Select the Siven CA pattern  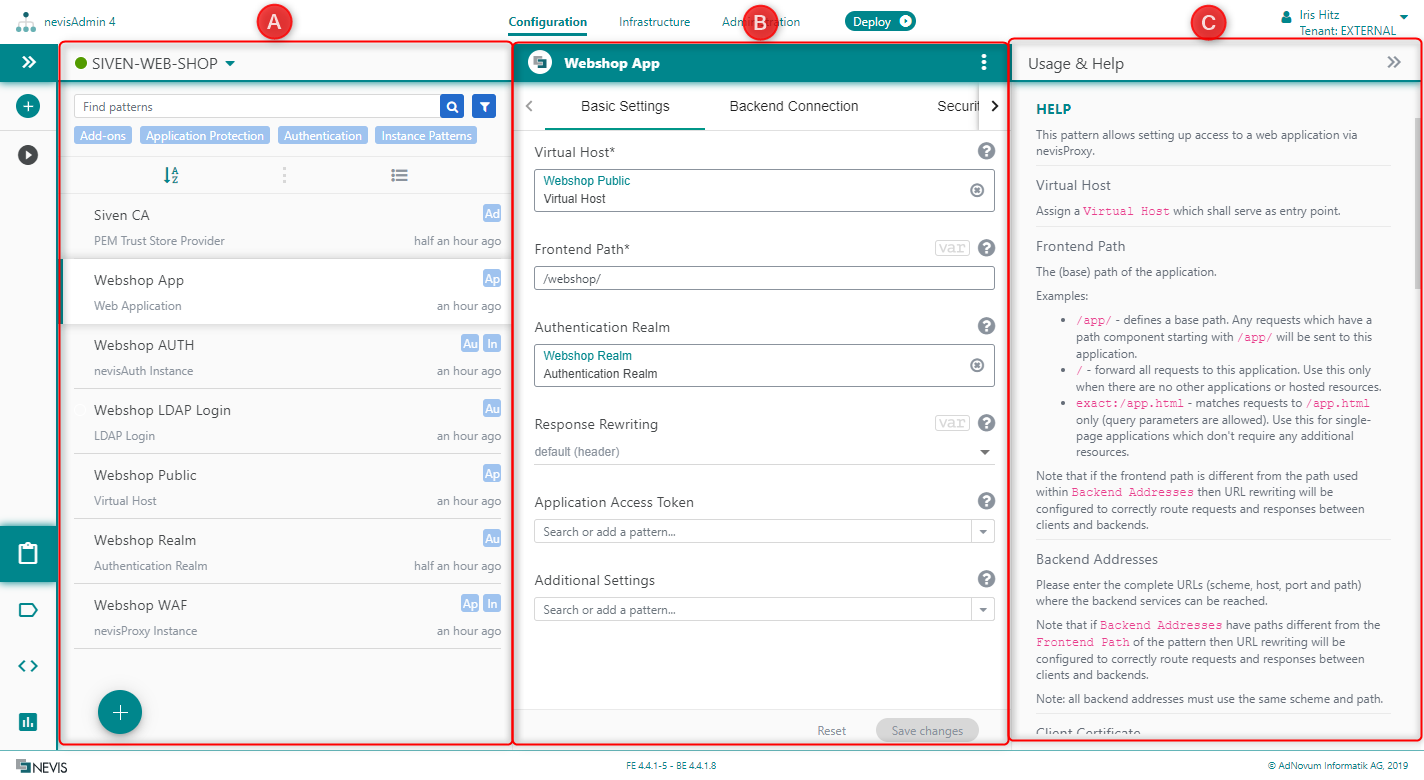click(x=286, y=226)
